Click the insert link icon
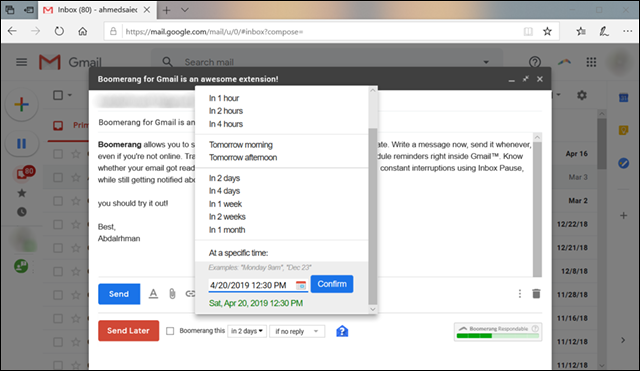This screenshot has width=640, height=371. click(190, 293)
